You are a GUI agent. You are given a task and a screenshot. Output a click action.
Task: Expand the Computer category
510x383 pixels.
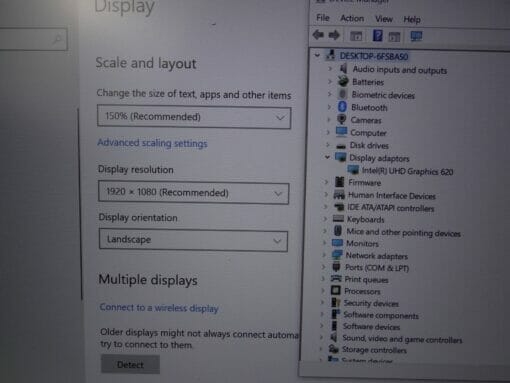click(328, 132)
